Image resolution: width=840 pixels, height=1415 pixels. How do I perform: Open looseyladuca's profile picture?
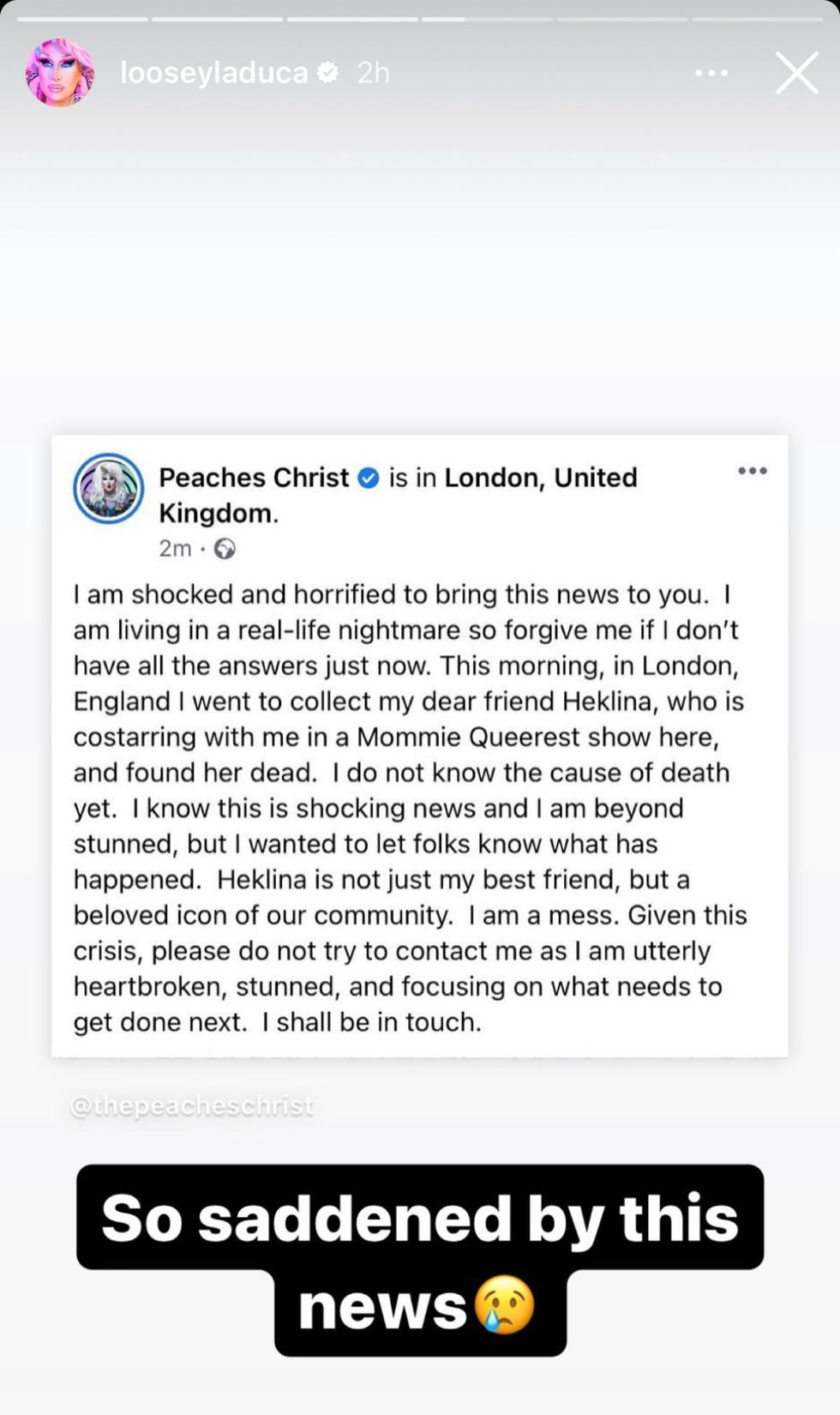(59, 73)
